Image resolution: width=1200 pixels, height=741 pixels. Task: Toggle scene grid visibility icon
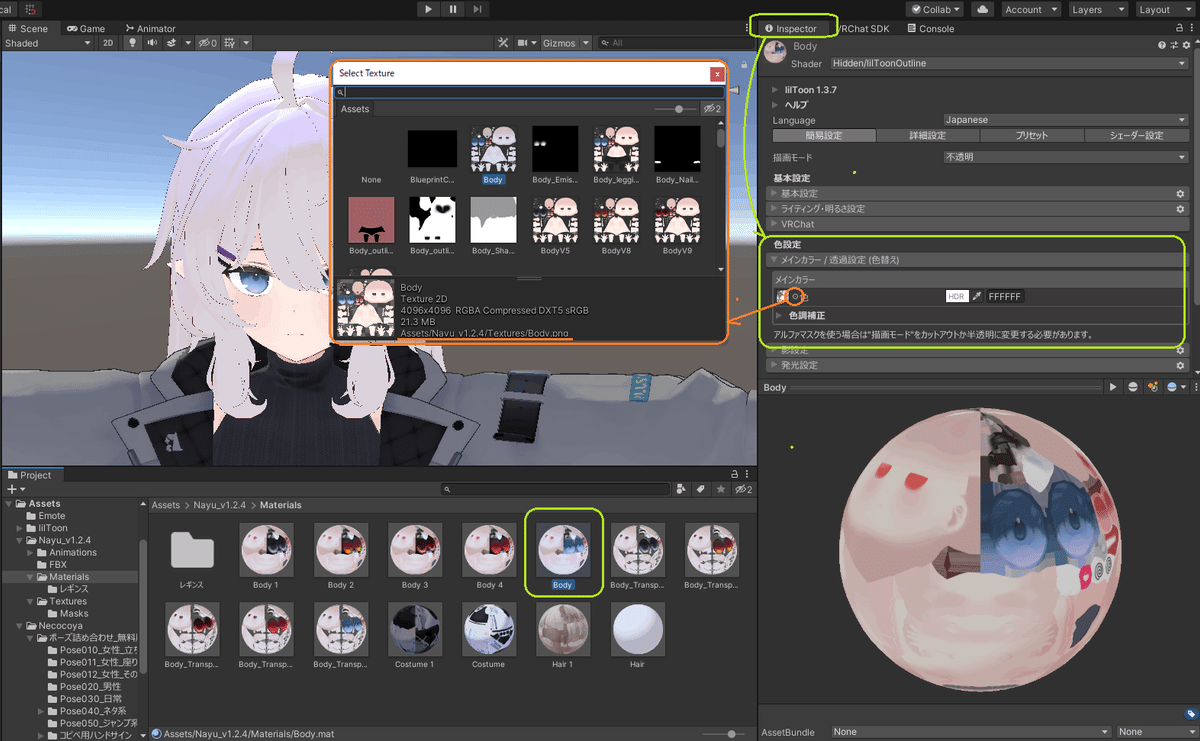point(231,43)
